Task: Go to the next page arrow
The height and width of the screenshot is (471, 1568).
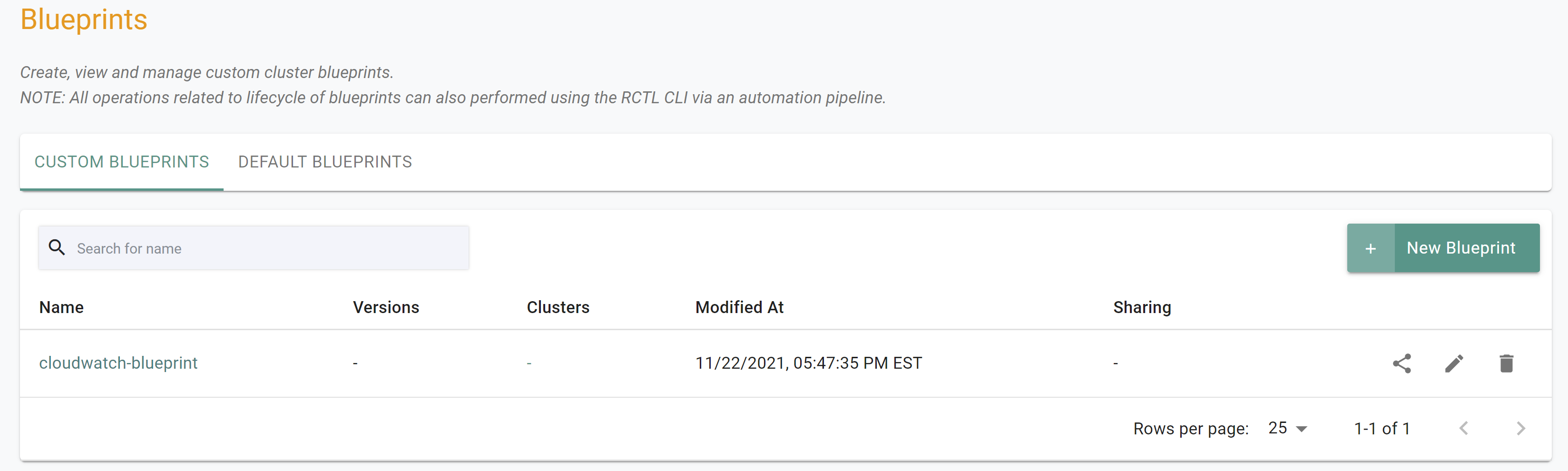Action: 1520,428
